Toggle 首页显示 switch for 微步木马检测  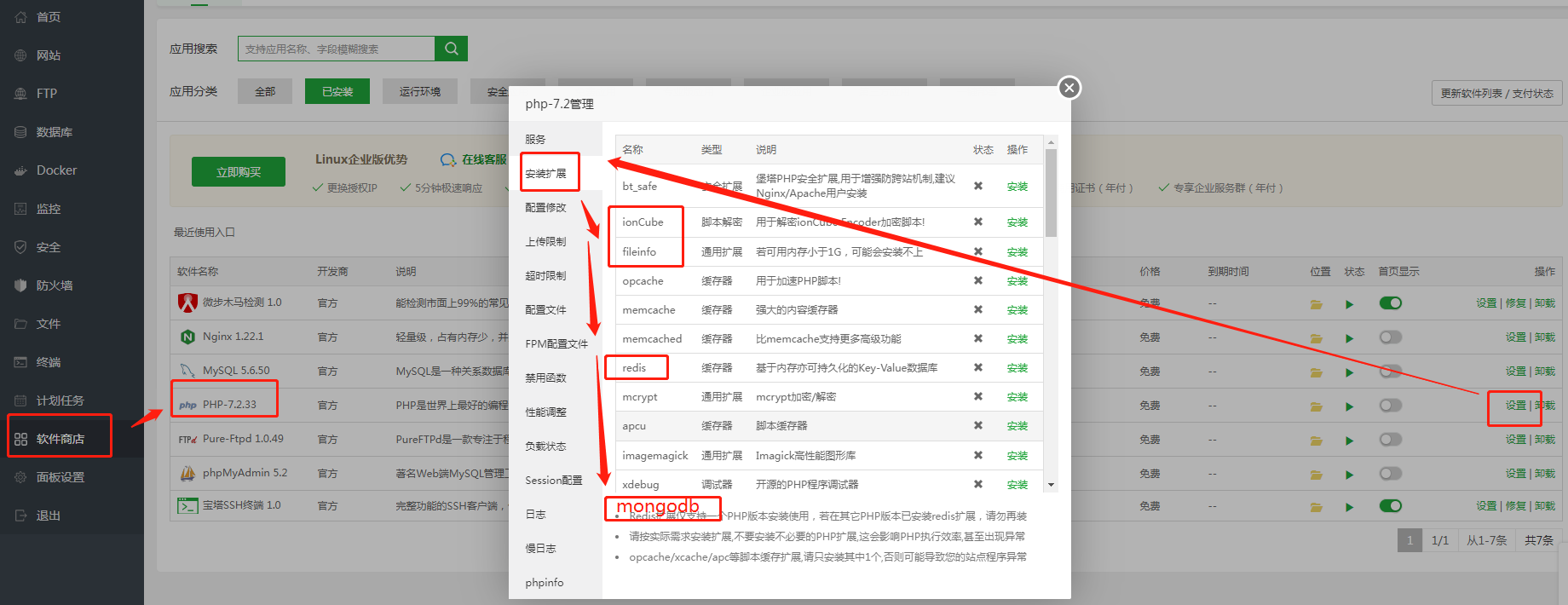coord(1391,303)
